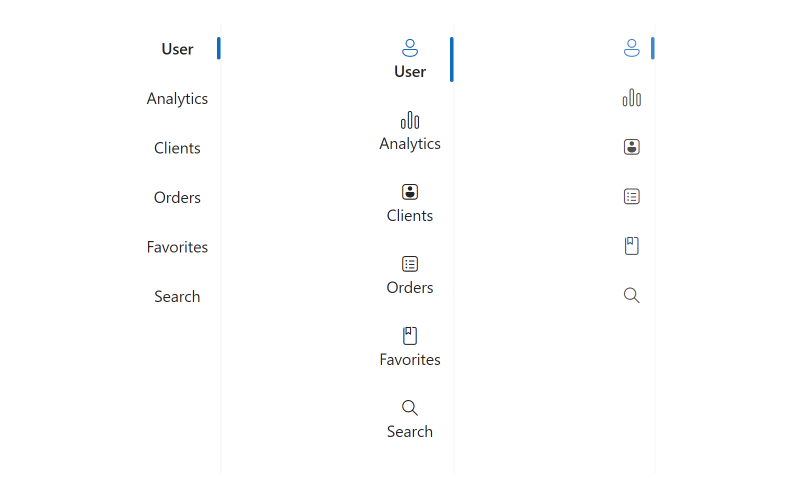The height and width of the screenshot is (500, 800).
Task: Select the bookmark icon in the icon-only list
Action: click(631, 246)
